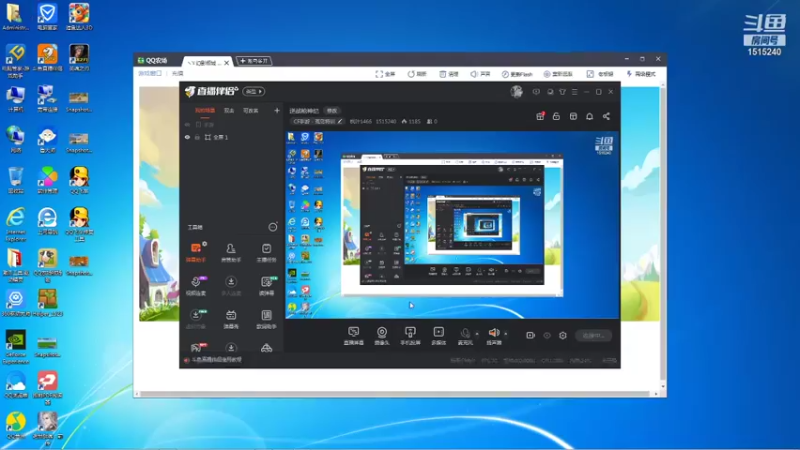
Task: Open the lyrics assistant square tool icon
Action: coord(266,318)
